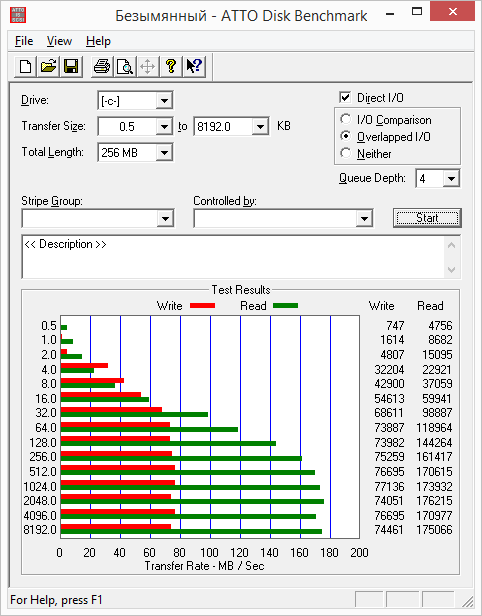Image resolution: width=482 pixels, height=616 pixels.
Task: Open the Controlled by dropdown
Action: [x=364, y=218]
